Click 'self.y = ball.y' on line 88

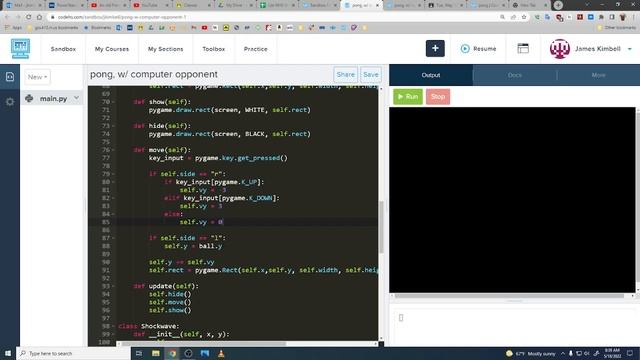pos(193,246)
